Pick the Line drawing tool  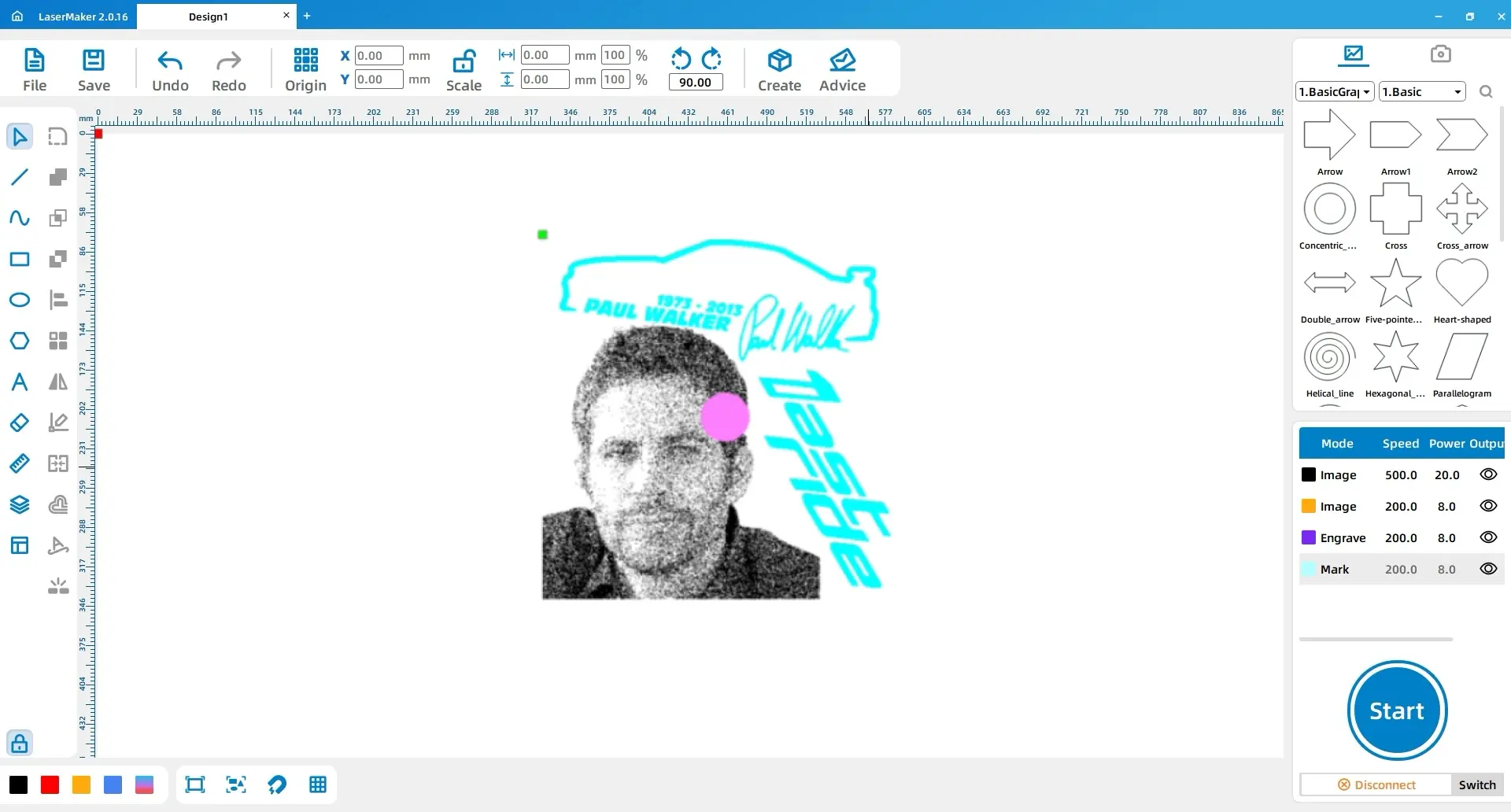coord(20,177)
